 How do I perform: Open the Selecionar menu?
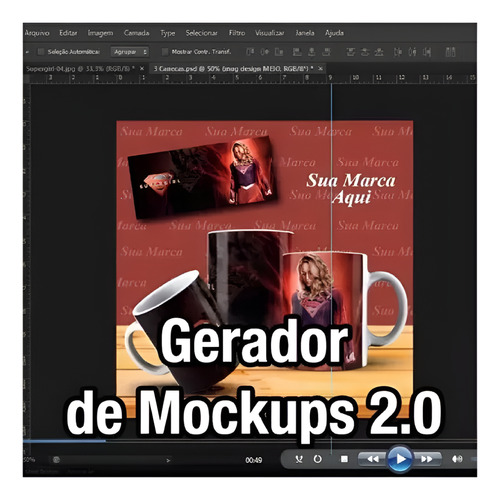pyautogui.click(x=202, y=33)
